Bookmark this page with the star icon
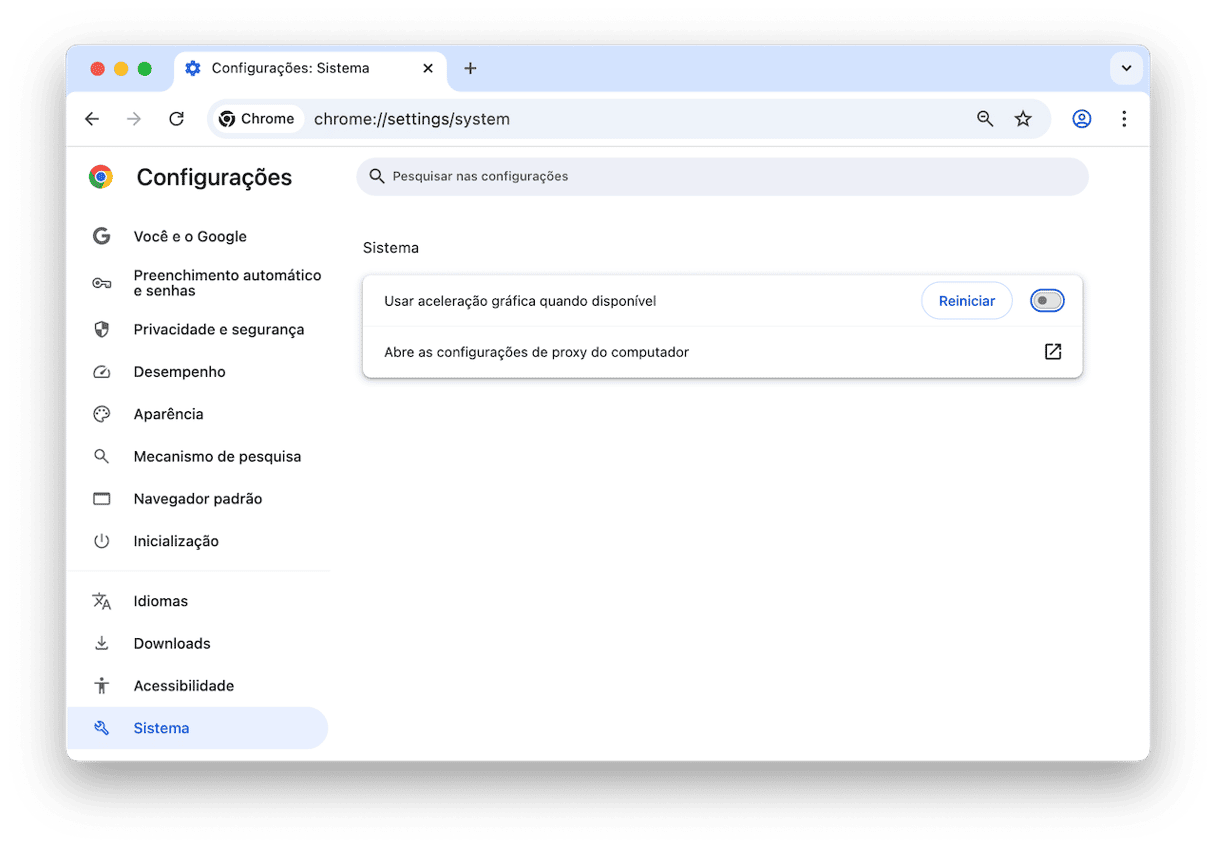1216x848 pixels. pyautogui.click(x=1023, y=119)
